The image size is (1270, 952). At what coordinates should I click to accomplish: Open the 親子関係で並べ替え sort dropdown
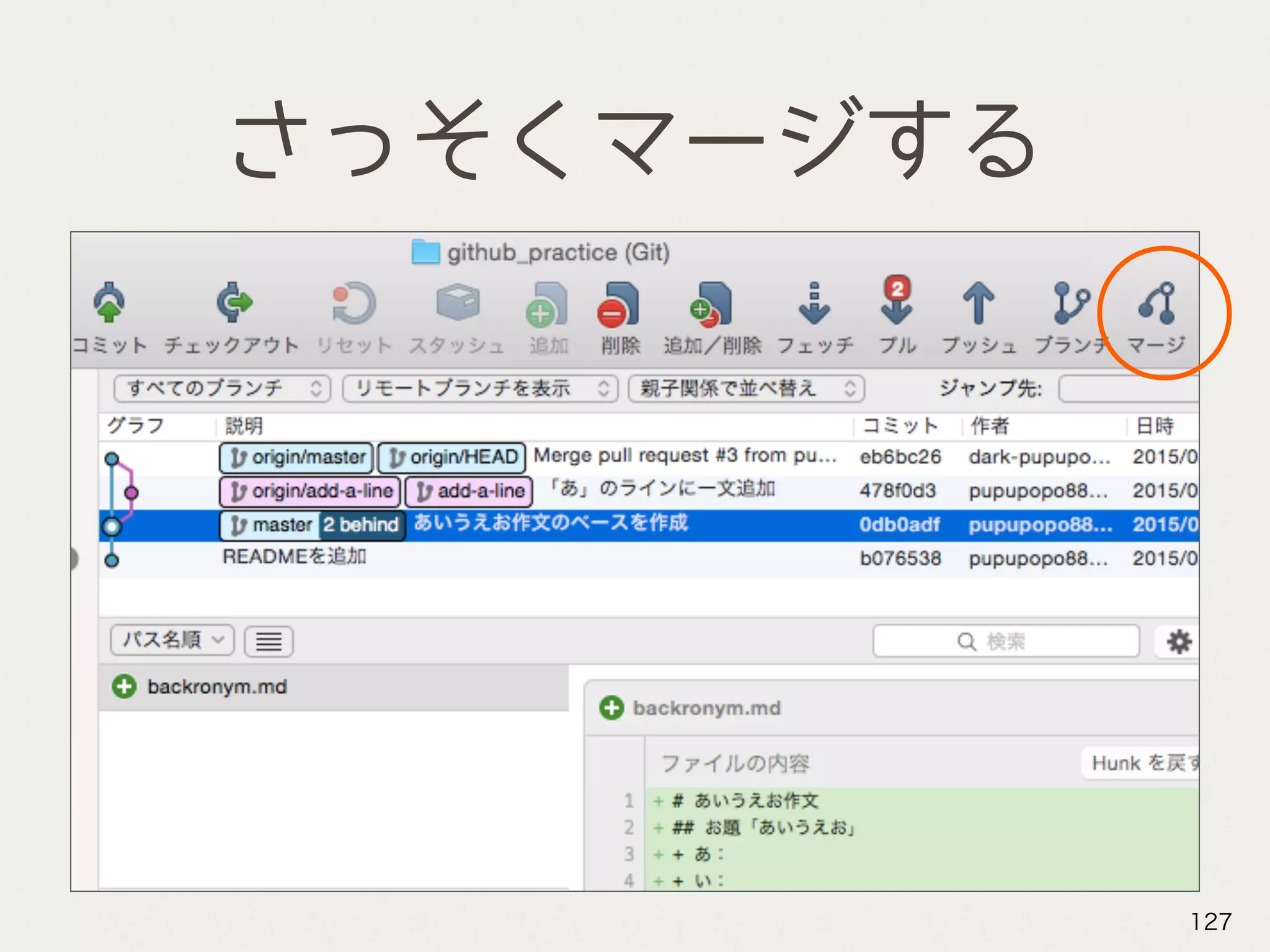click(x=746, y=389)
